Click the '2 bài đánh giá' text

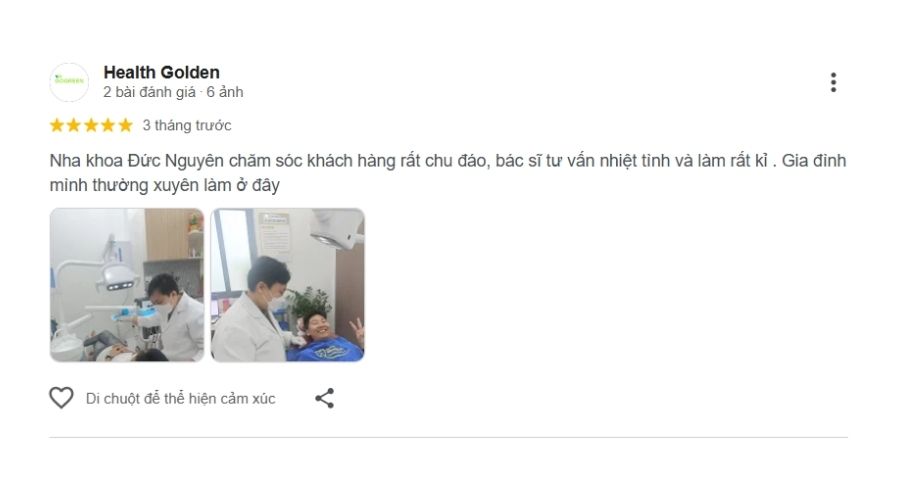point(149,92)
